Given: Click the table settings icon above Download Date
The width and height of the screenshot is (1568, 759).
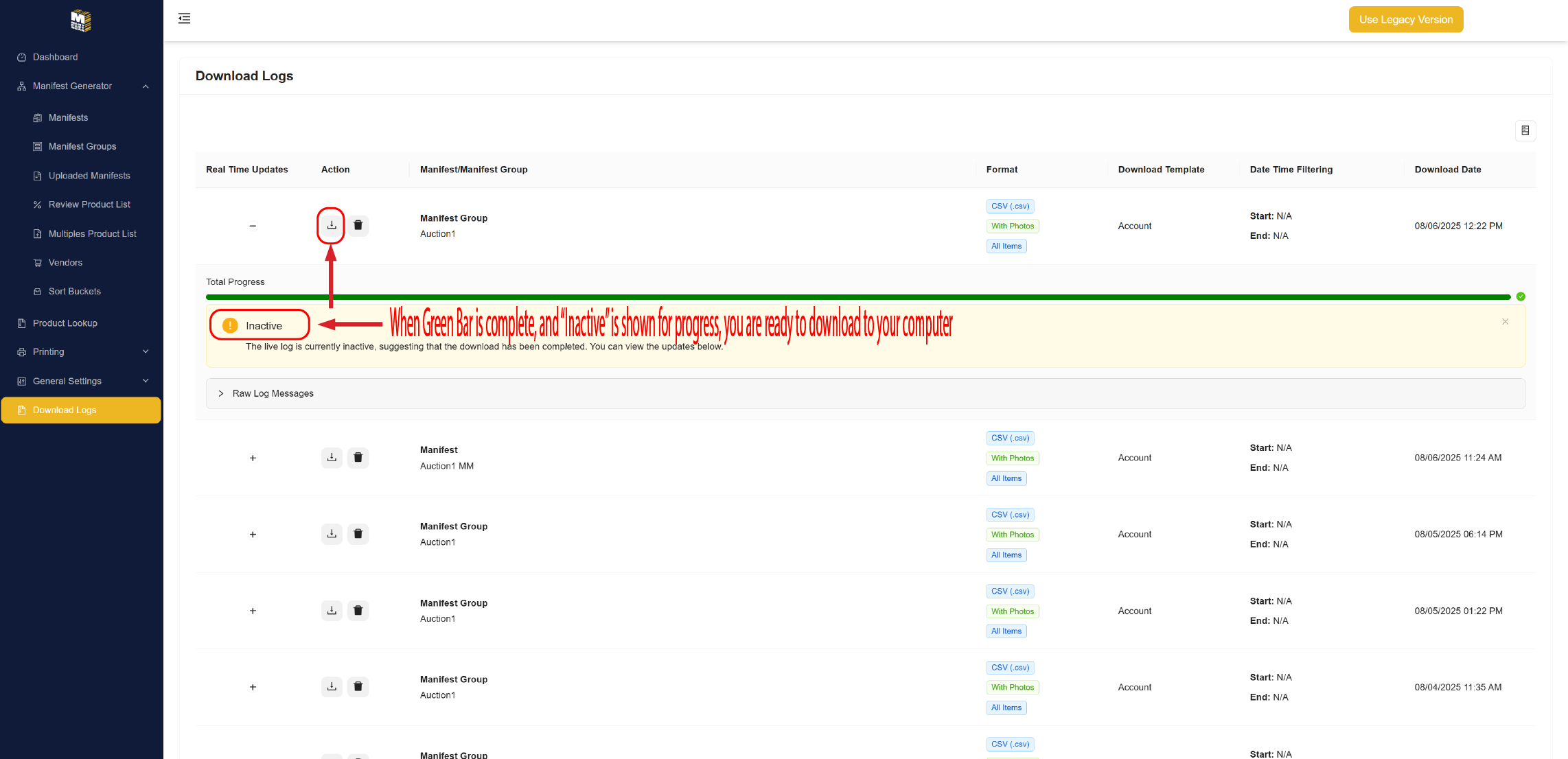Looking at the screenshot, I should tap(1525, 130).
